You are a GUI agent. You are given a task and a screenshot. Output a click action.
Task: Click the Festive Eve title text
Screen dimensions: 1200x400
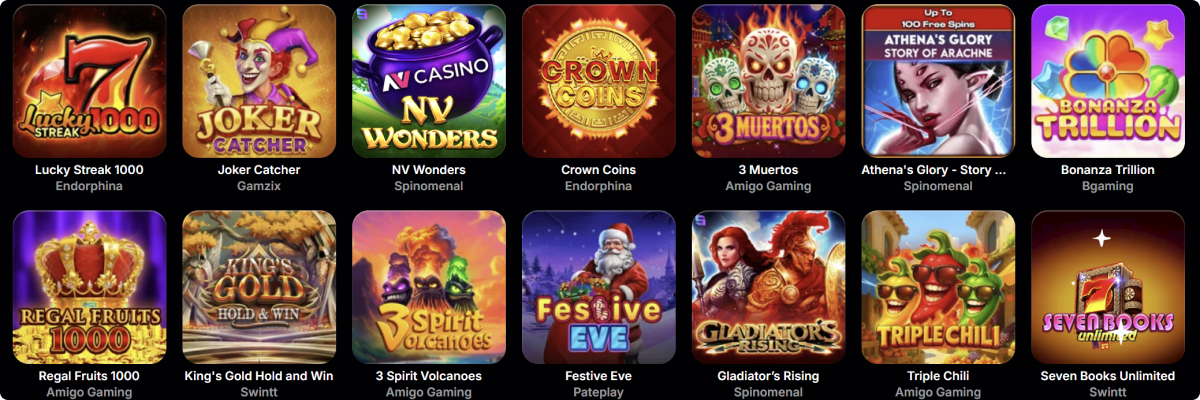pos(598,376)
